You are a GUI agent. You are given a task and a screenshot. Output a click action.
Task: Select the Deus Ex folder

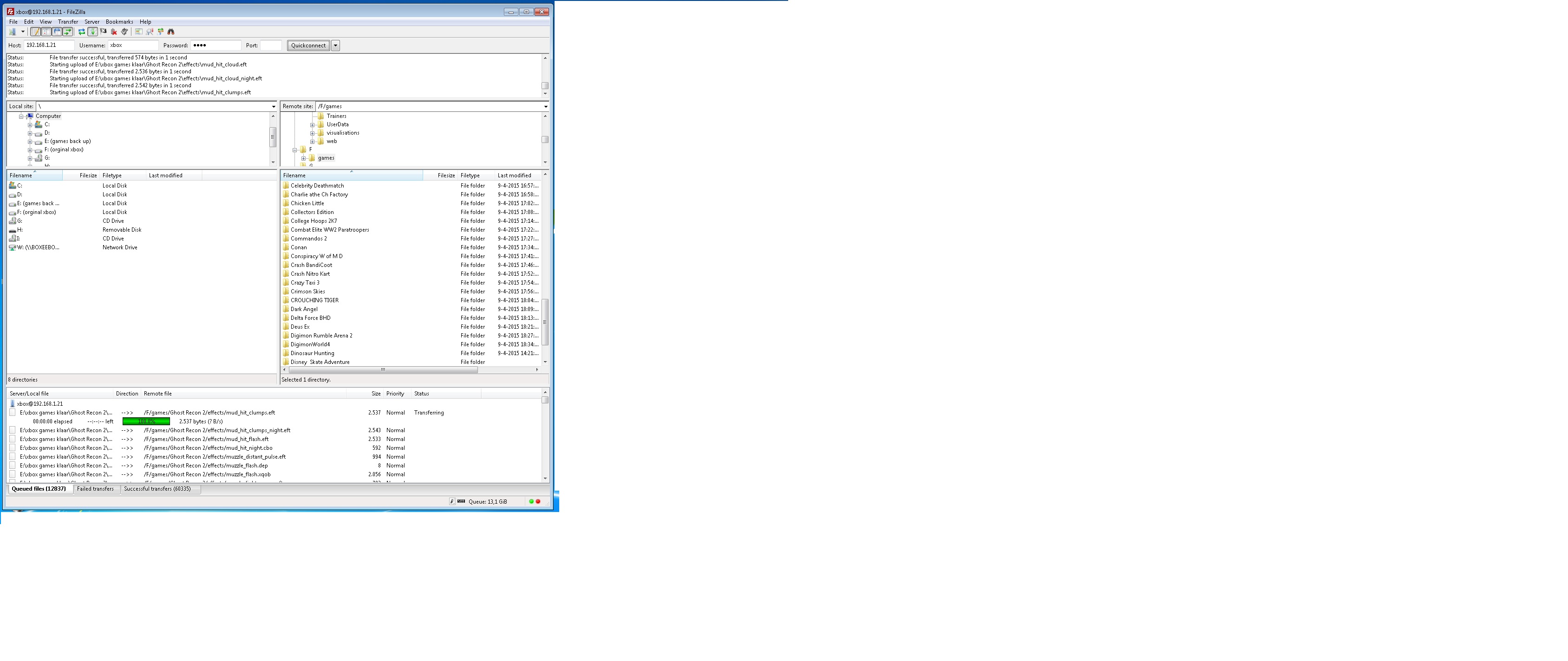[300, 327]
